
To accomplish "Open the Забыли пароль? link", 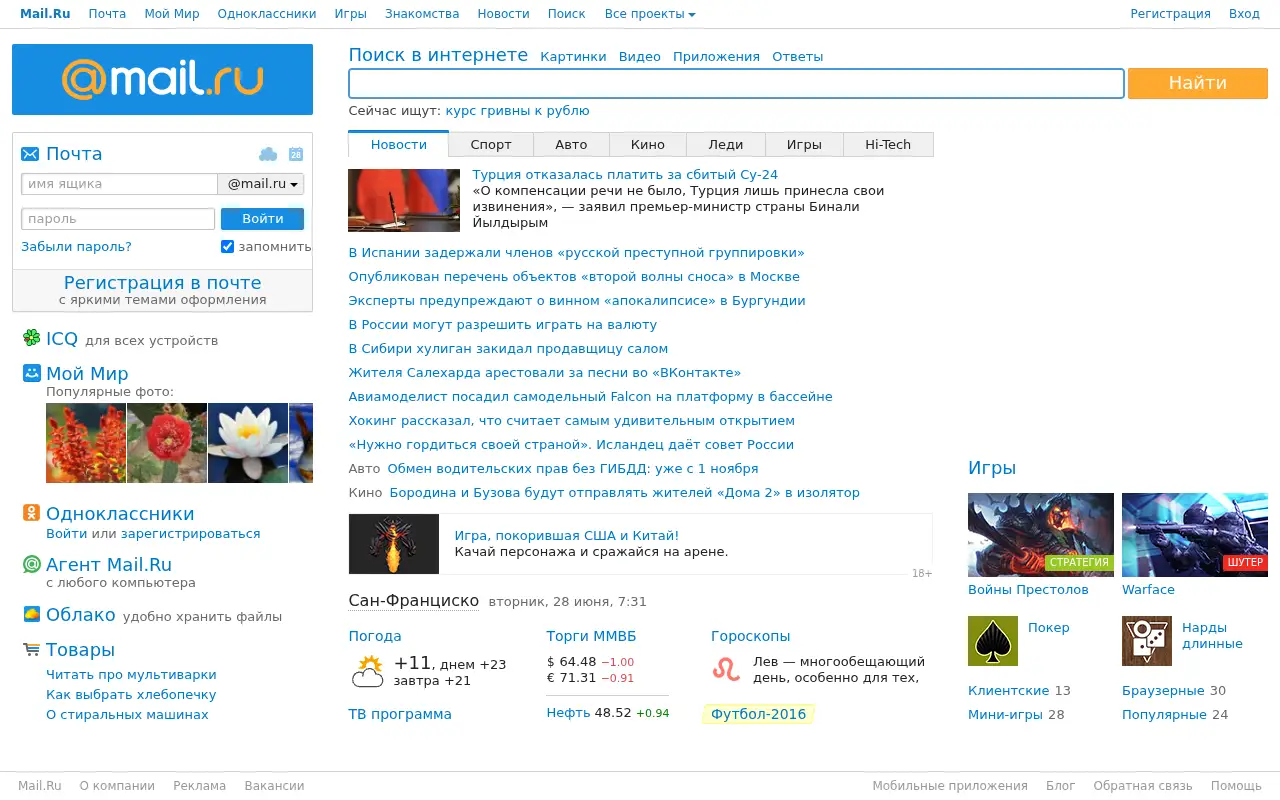I will tap(76, 246).
